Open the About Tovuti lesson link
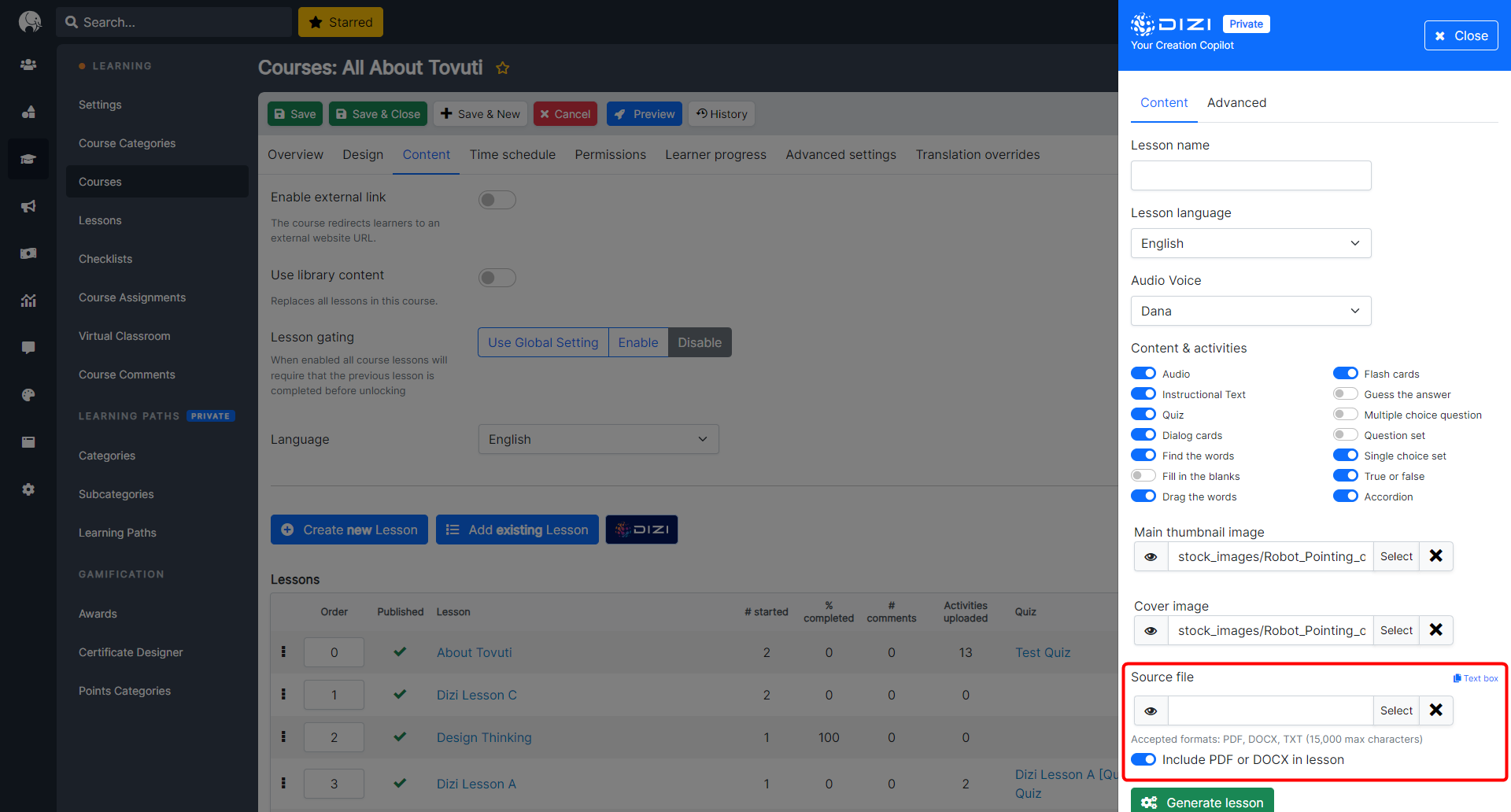 tap(475, 652)
